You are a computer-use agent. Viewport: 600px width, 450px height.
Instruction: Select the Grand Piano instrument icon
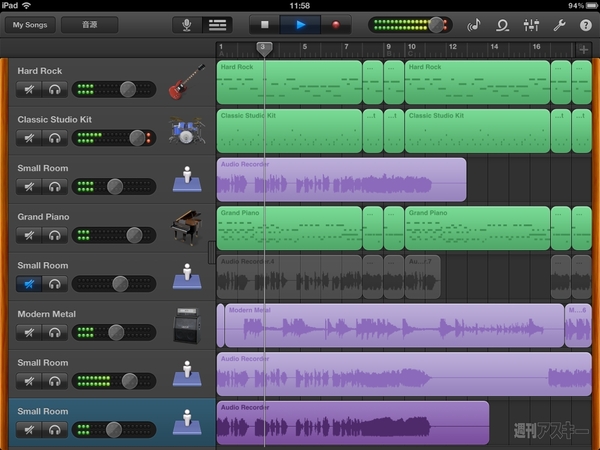point(186,229)
